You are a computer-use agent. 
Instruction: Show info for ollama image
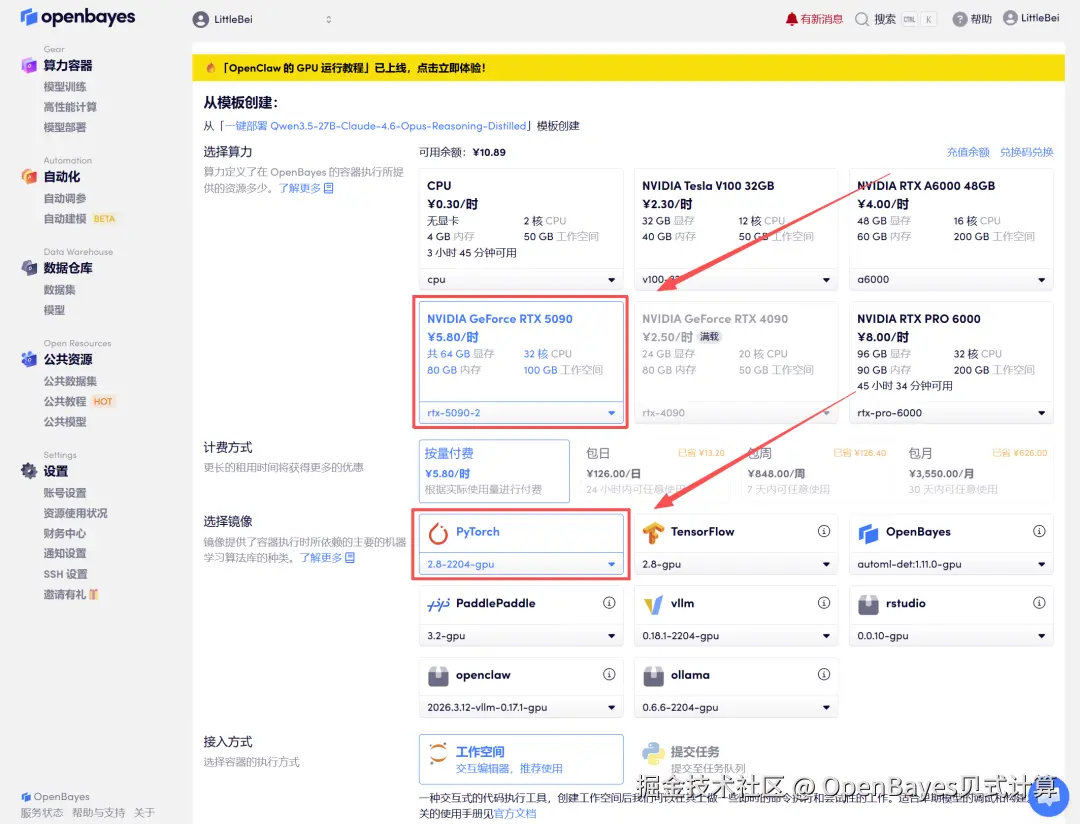(824, 674)
